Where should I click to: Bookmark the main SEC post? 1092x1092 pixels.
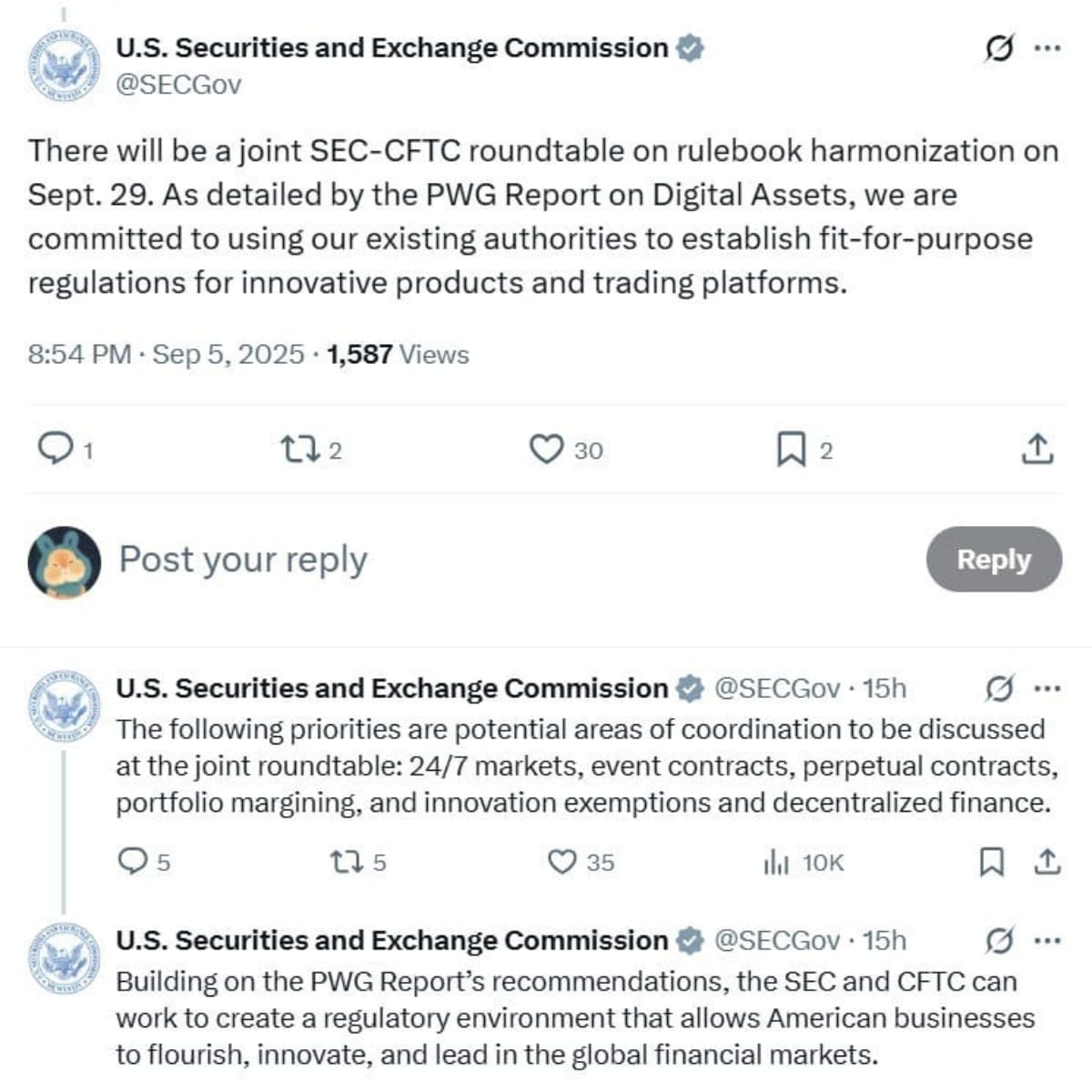point(791,450)
